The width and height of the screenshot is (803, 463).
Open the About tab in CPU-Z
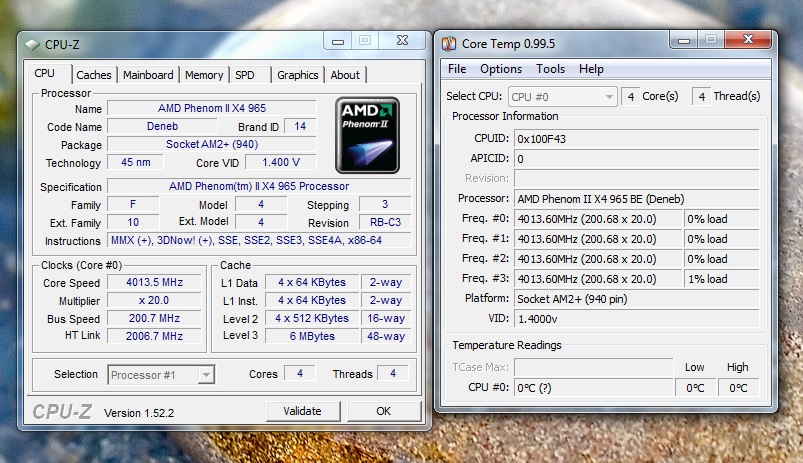(x=345, y=75)
